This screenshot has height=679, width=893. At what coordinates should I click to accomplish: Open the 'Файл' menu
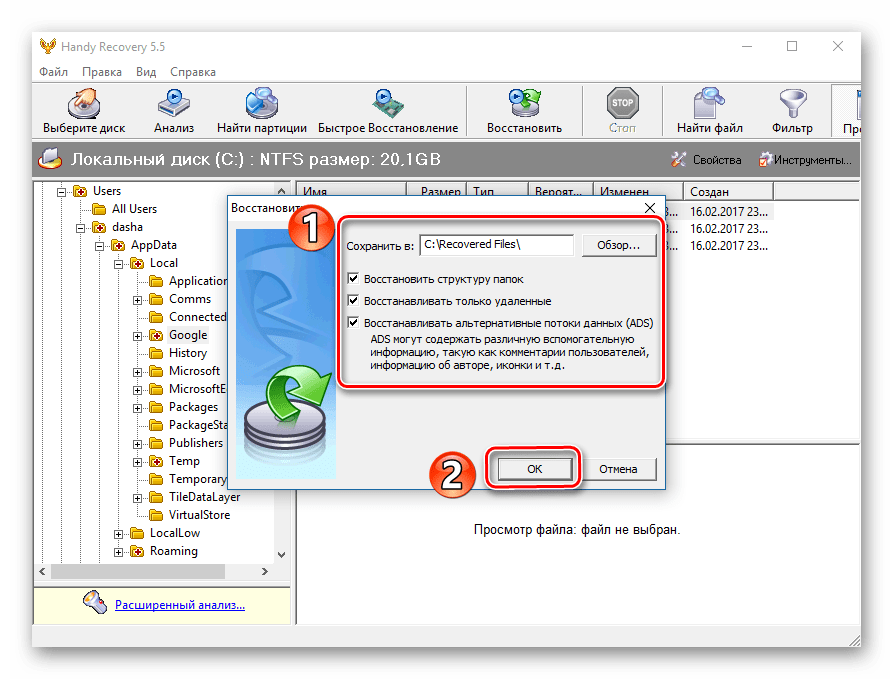[x=53, y=72]
